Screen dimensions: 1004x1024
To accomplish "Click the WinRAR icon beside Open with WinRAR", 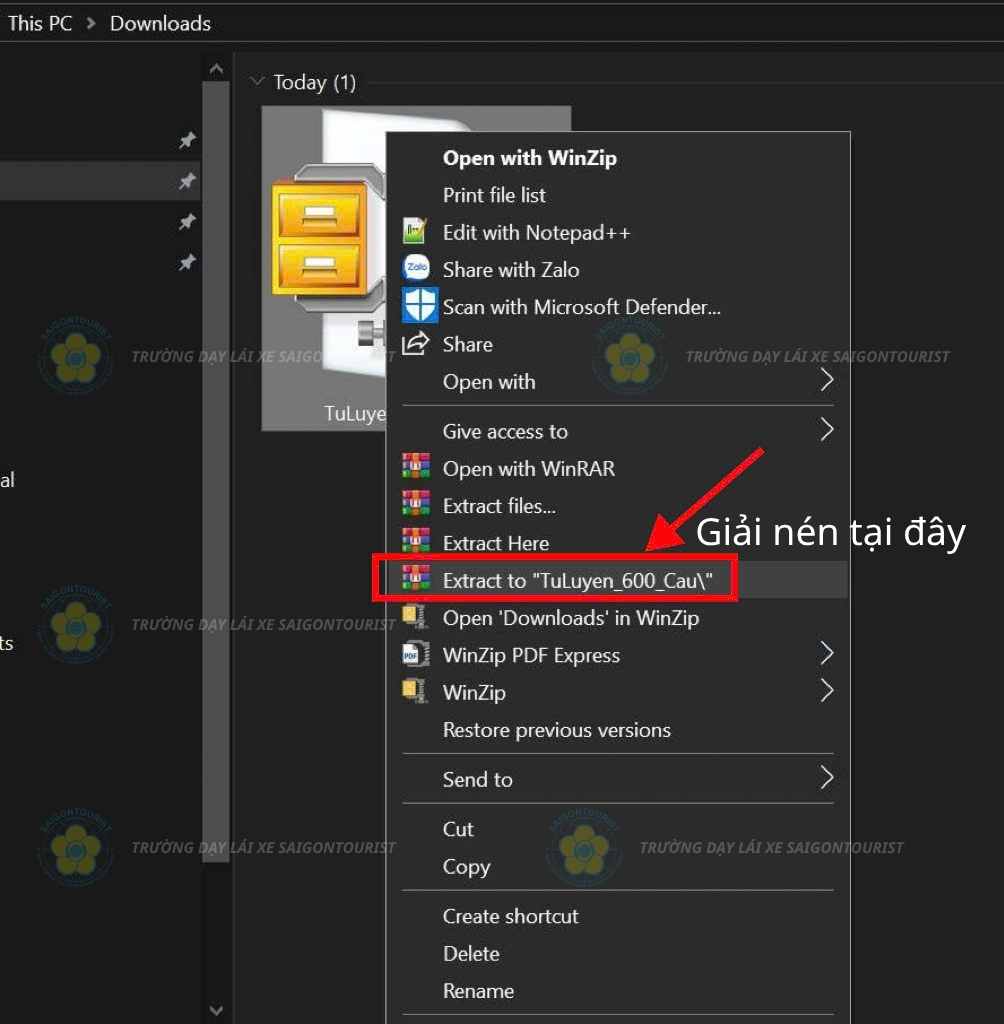I will (416, 466).
